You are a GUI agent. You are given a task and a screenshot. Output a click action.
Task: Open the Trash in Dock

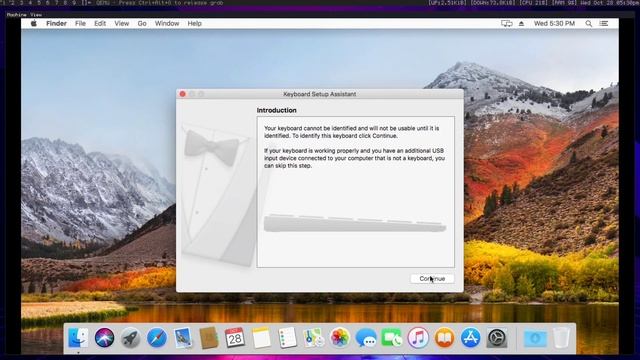point(562,338)
